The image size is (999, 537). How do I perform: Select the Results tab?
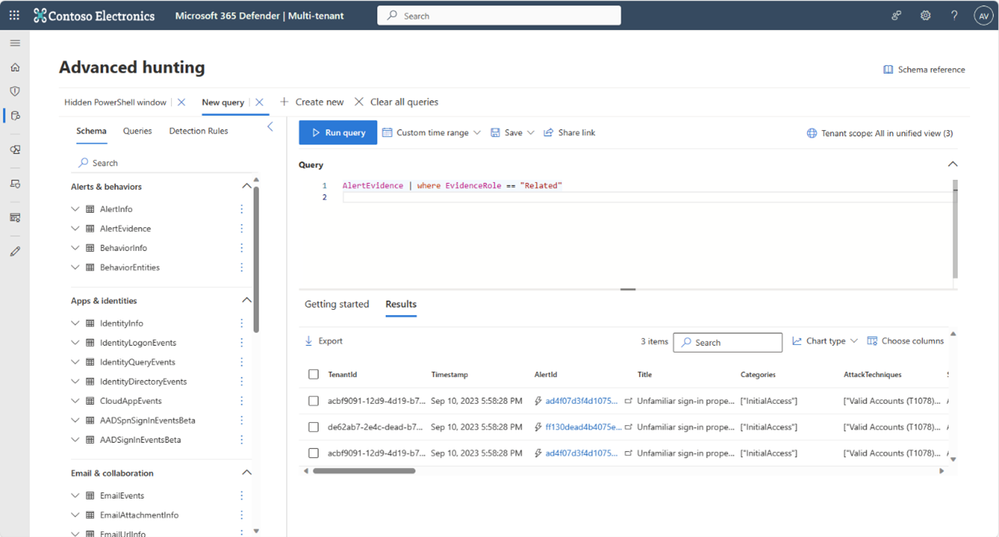tap(401, 304)
